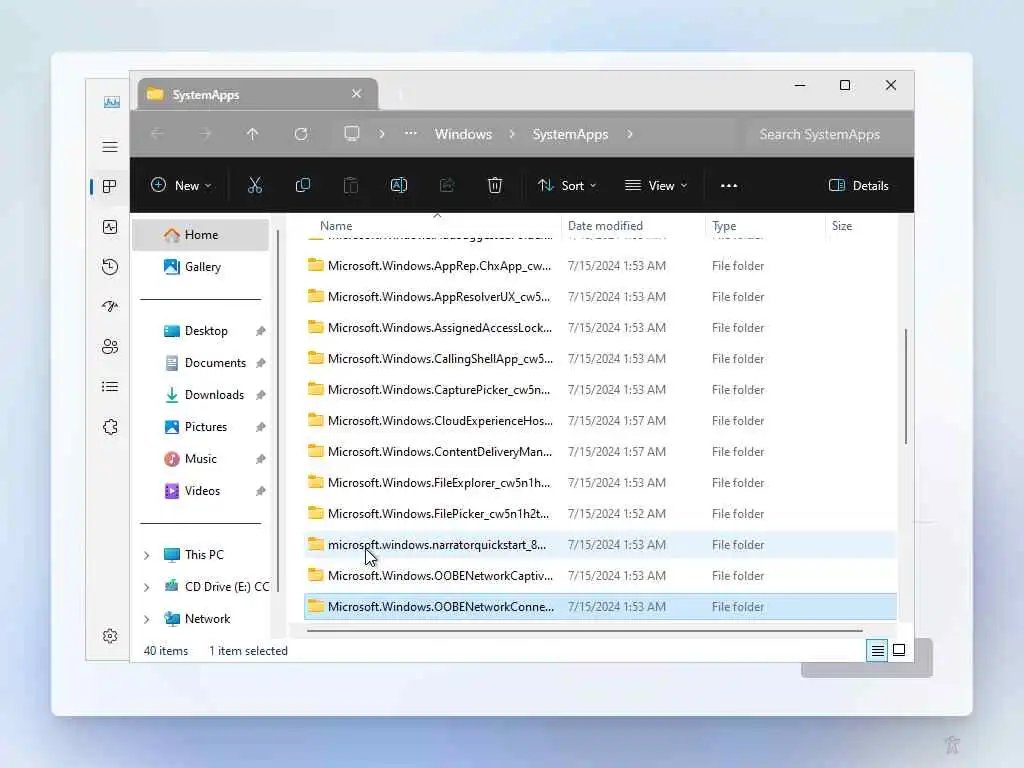Navigate back with the back arrow

click(157, 134)
